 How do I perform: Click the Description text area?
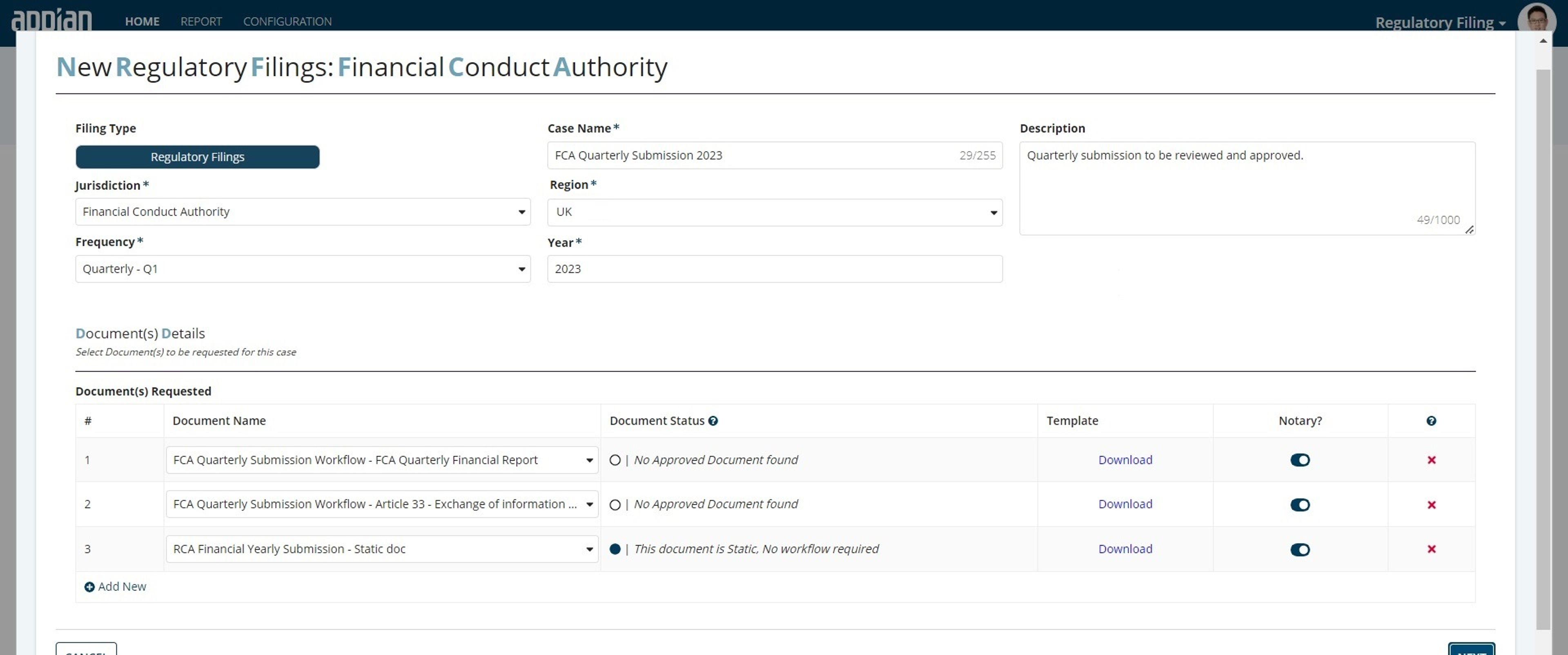click(1247, 188)
